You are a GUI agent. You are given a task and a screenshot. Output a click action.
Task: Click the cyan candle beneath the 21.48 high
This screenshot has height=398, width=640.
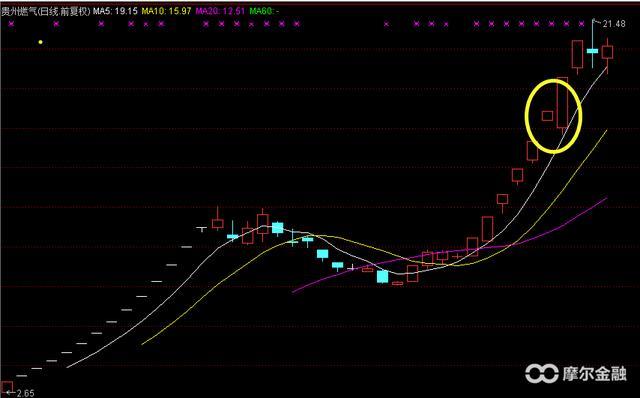coord(592,51)
